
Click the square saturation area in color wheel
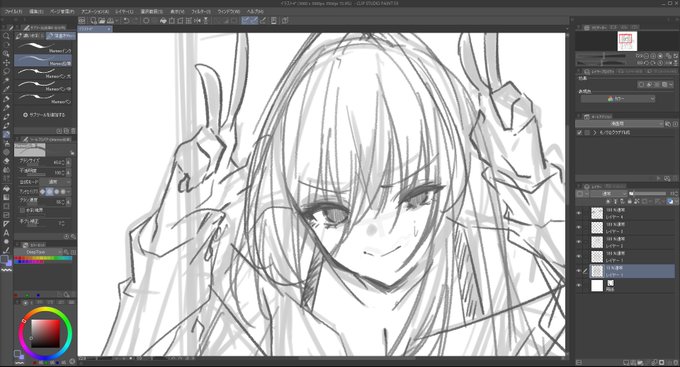point(45,334)
